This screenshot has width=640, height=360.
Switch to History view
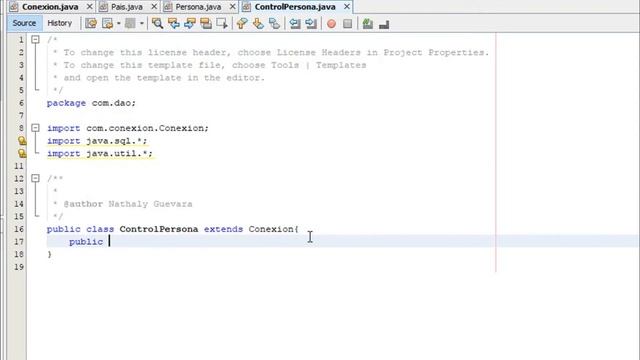60,23
